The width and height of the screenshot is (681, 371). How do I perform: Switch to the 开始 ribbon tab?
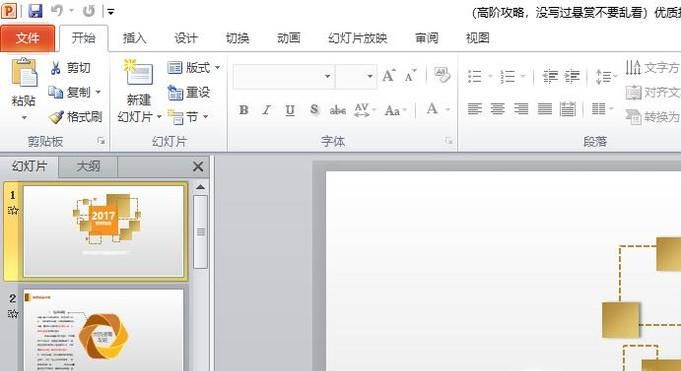click(83, 38)
